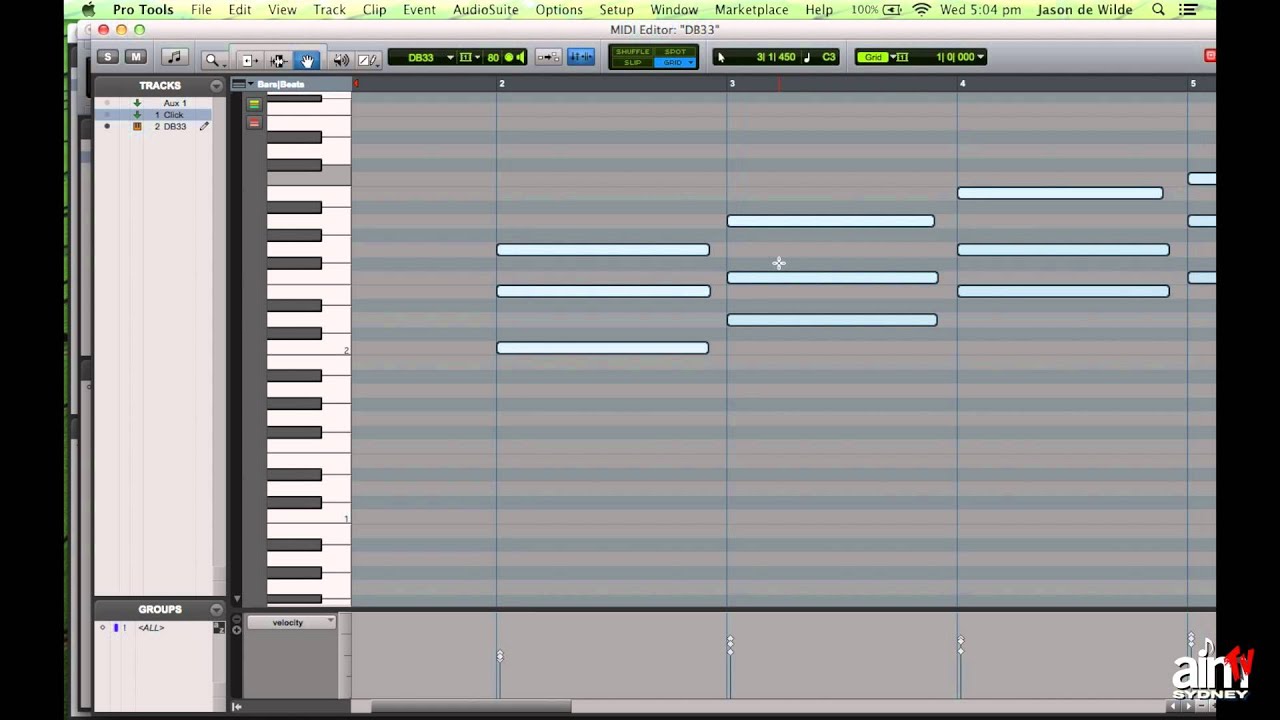
Task: Click the keyboard scroll down arrow
Action: click(237, 600)
